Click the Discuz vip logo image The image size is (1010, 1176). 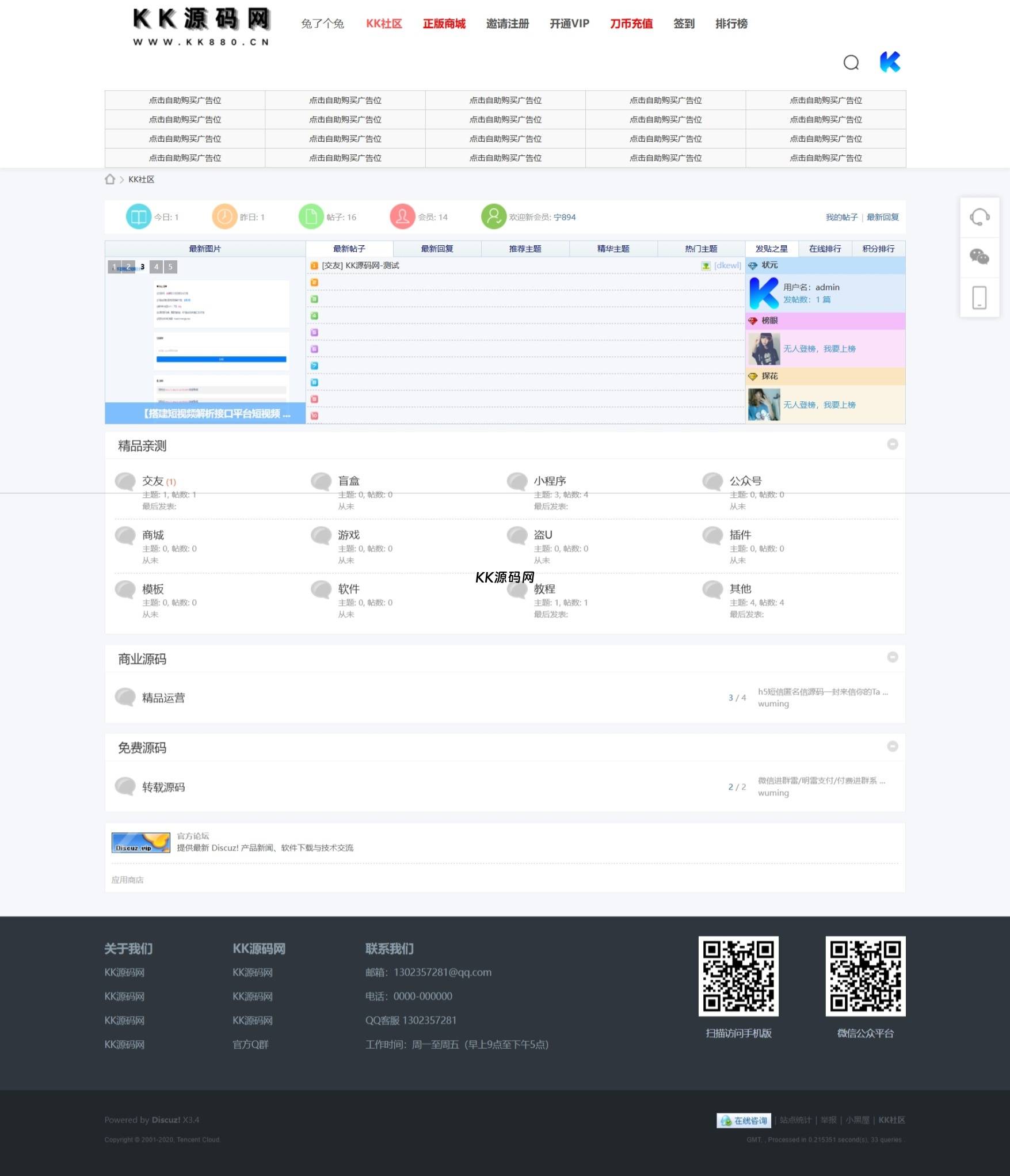pyautogui.click(x=140, y=842)
